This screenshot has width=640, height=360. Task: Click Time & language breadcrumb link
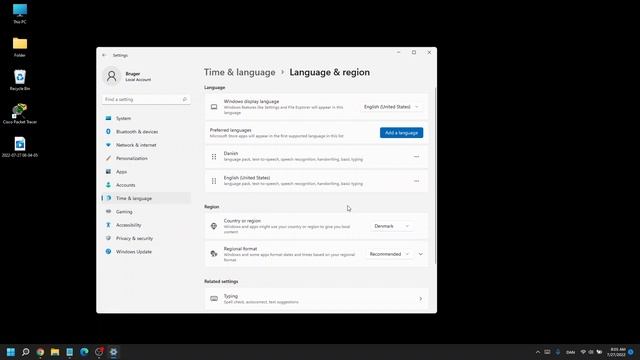[x=240, y=72]
